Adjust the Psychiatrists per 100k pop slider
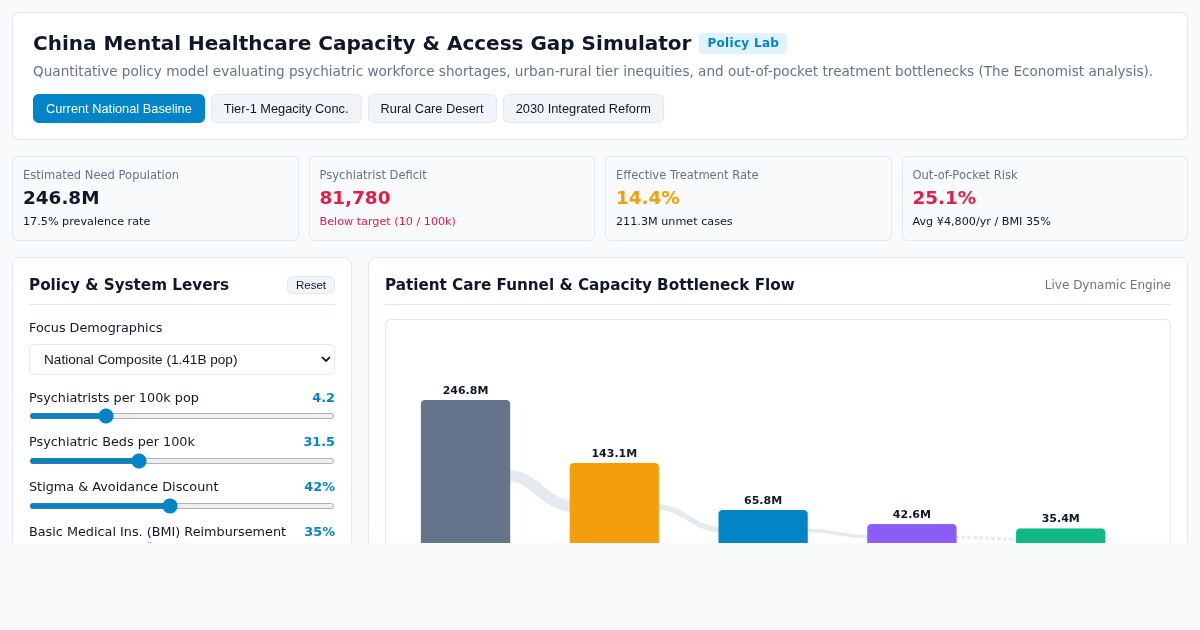 (182, 416)
